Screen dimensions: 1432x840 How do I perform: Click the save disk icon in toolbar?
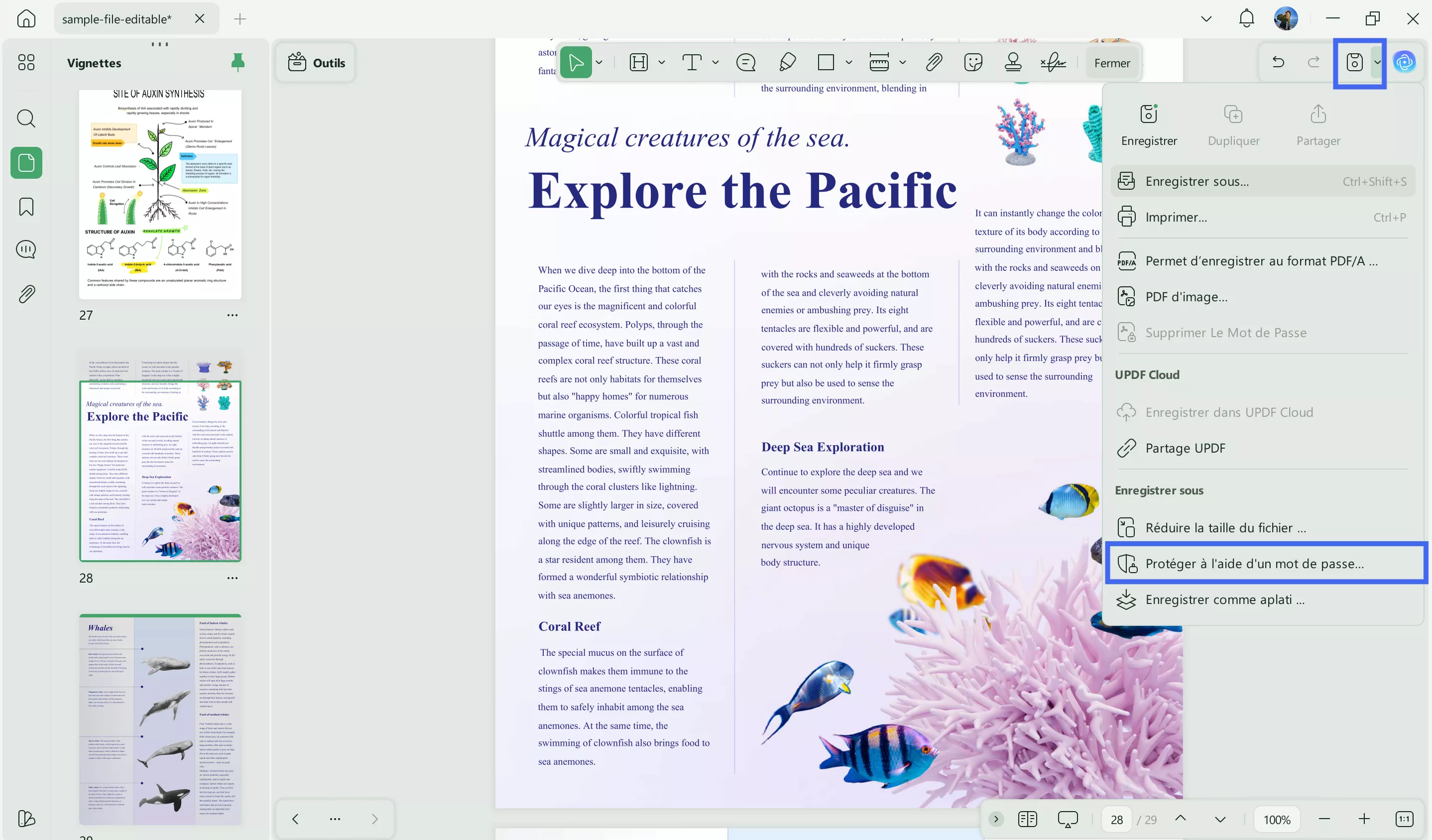pos(1354,62)
